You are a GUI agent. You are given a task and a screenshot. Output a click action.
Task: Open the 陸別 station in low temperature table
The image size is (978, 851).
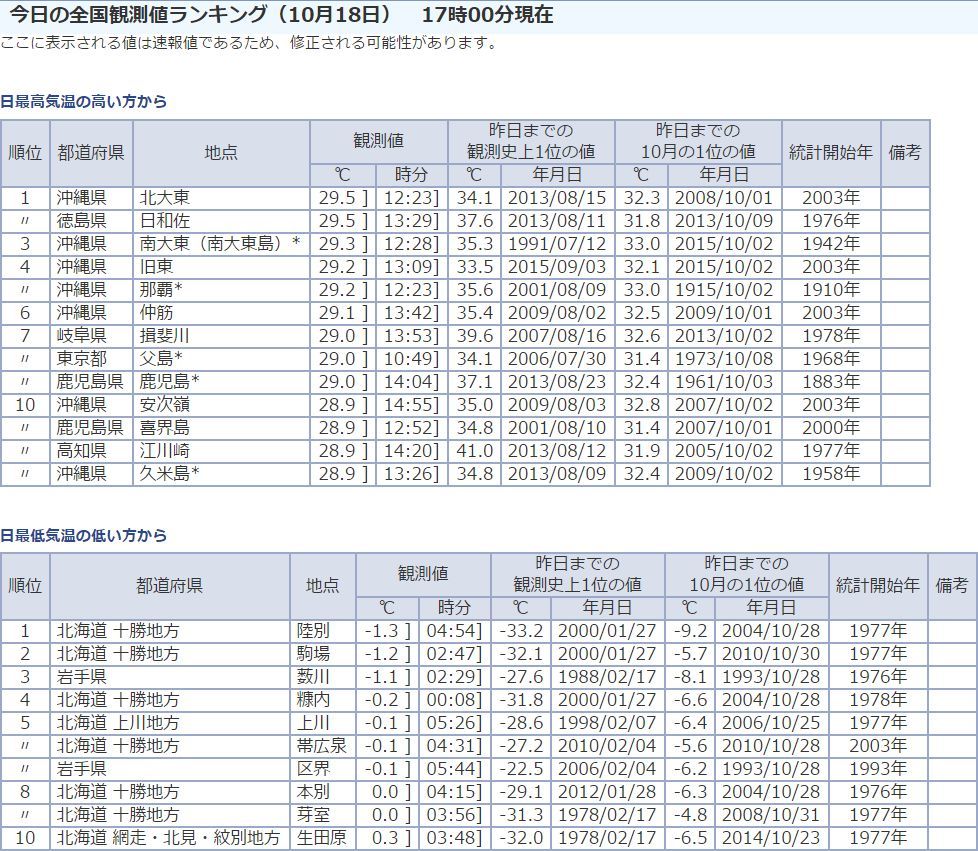(x=313, y=631)
